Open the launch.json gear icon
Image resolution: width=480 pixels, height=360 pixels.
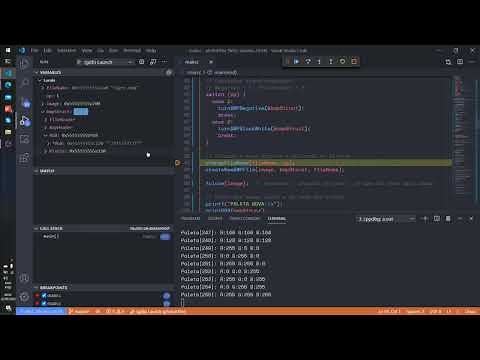pos(142,62)
